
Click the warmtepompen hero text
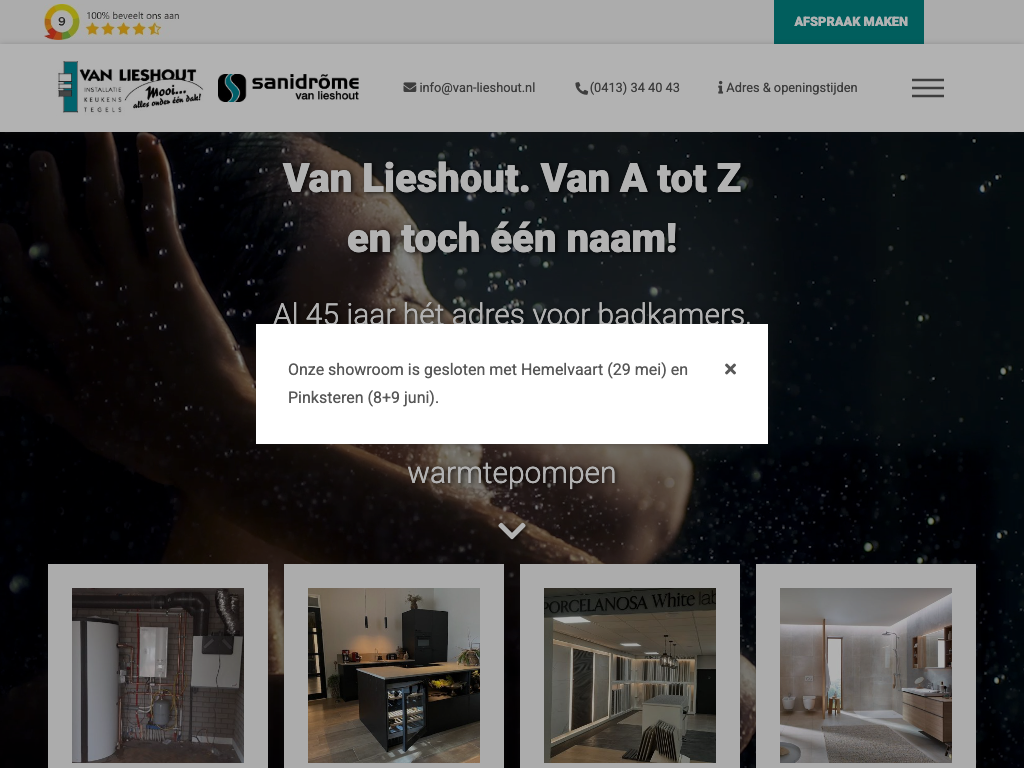pos(511,473)
